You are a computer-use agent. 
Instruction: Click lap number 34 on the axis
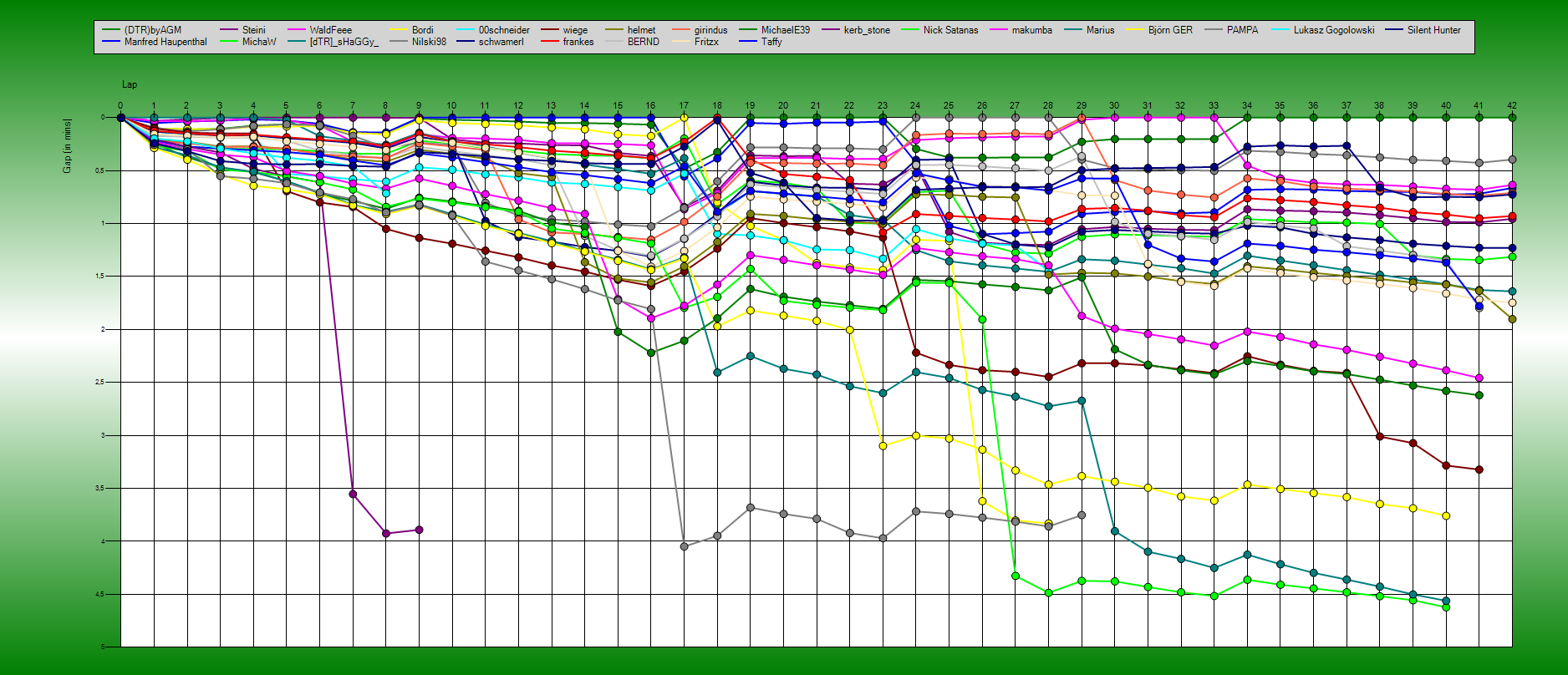click(x=1247, y=106)
